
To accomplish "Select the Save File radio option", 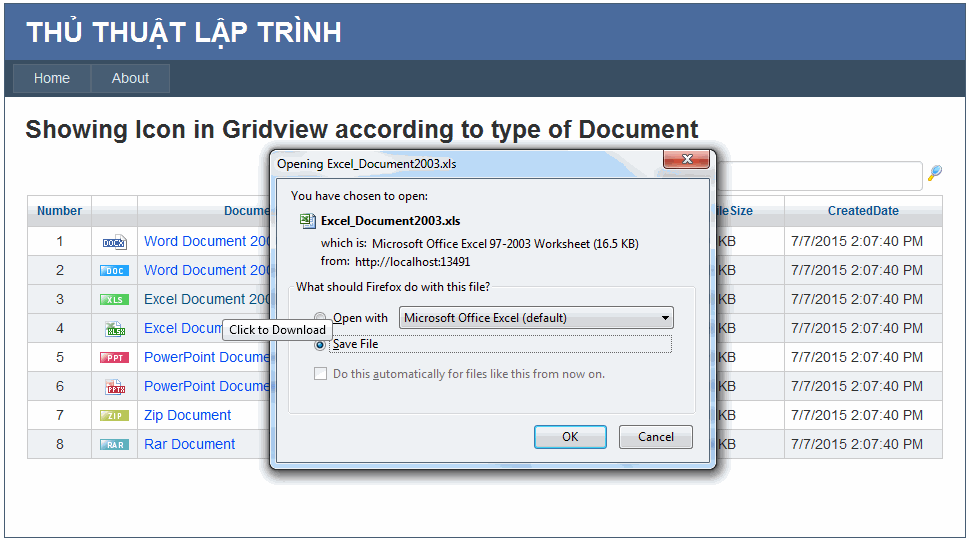I will [319, 345].
